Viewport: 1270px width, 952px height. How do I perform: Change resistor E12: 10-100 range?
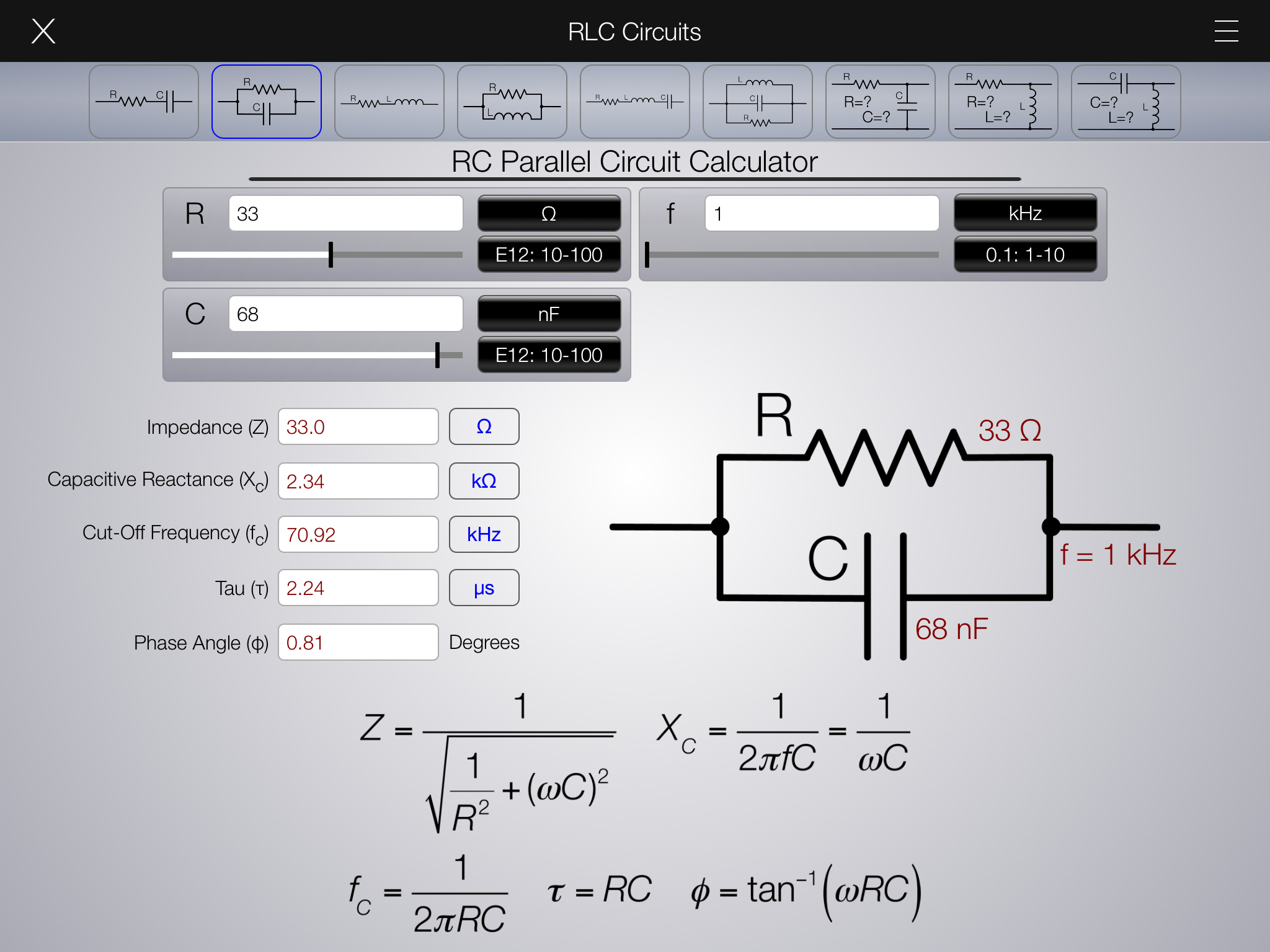[x=549, y=254]
